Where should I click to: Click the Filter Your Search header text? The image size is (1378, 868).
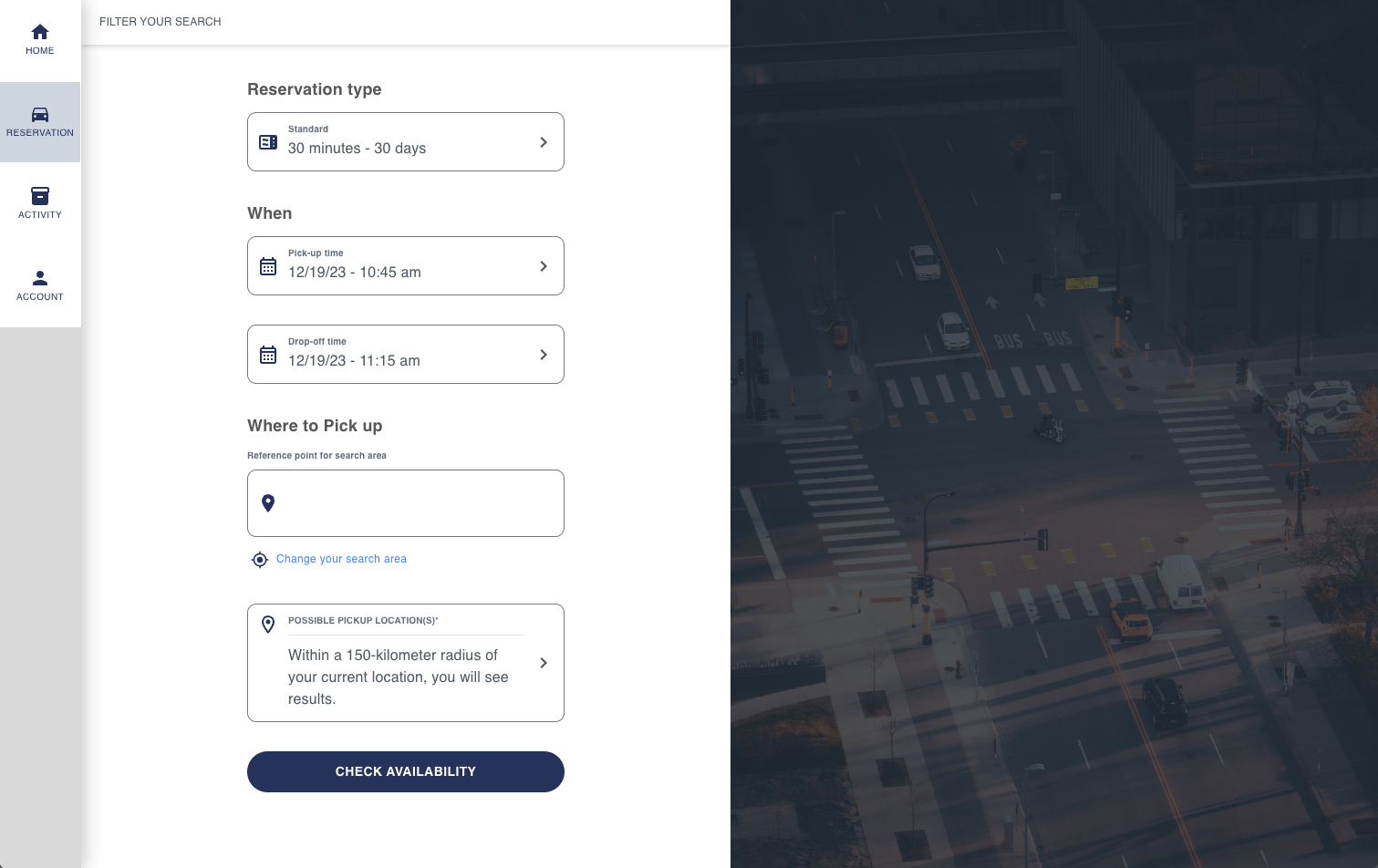(161, 22)
